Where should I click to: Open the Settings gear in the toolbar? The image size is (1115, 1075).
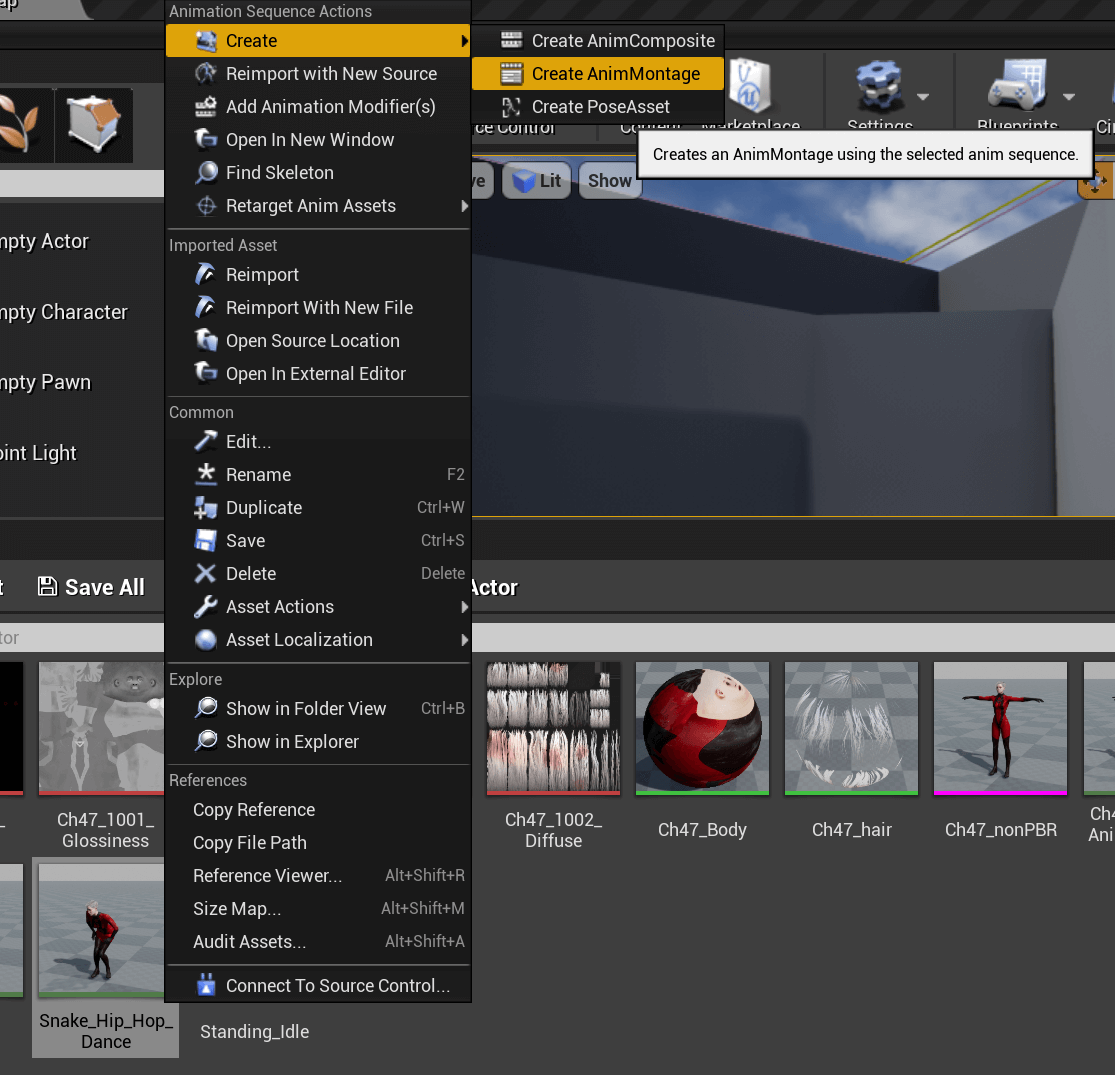coord(880,86)
